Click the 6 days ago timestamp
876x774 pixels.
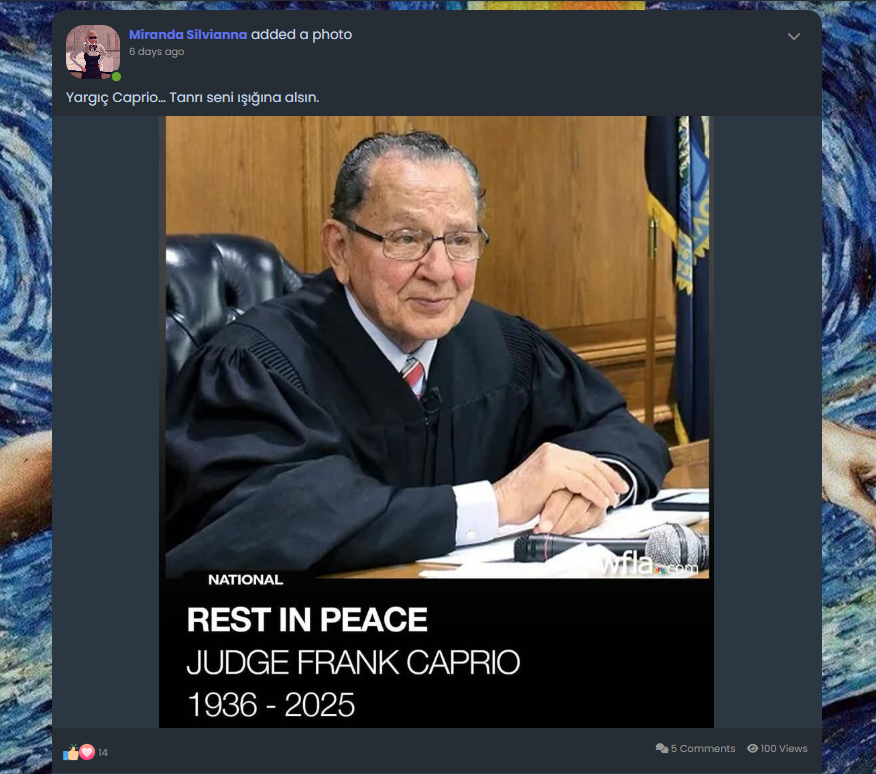pos(156,51)
